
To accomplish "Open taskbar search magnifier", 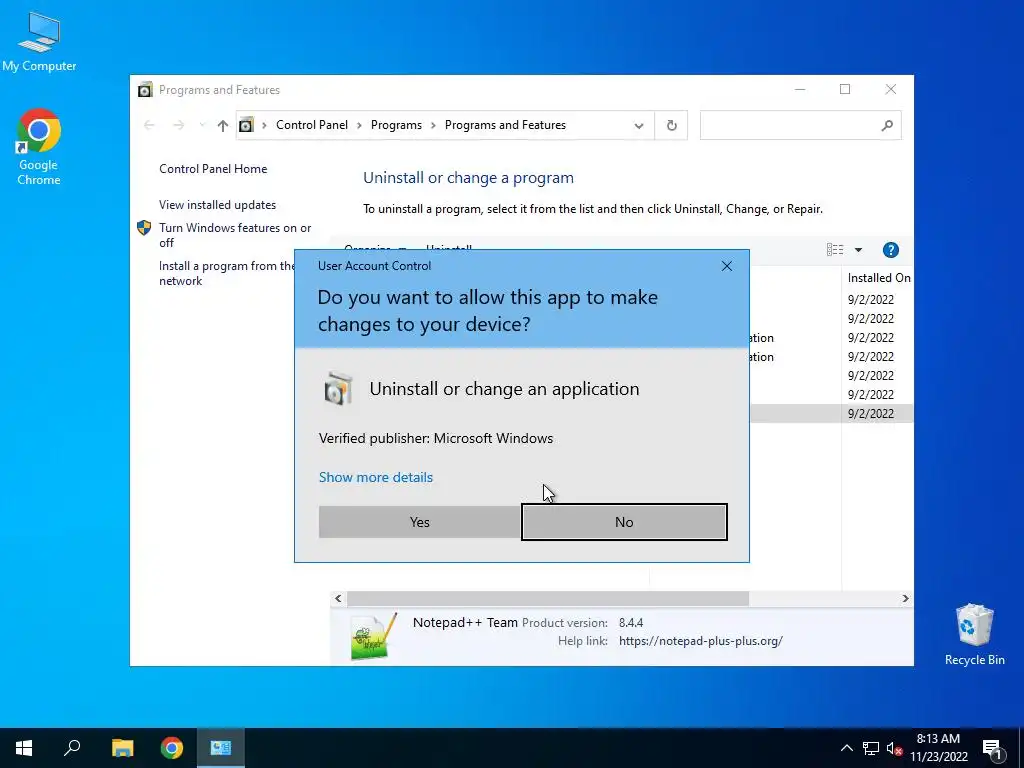I will pos(72,748).
